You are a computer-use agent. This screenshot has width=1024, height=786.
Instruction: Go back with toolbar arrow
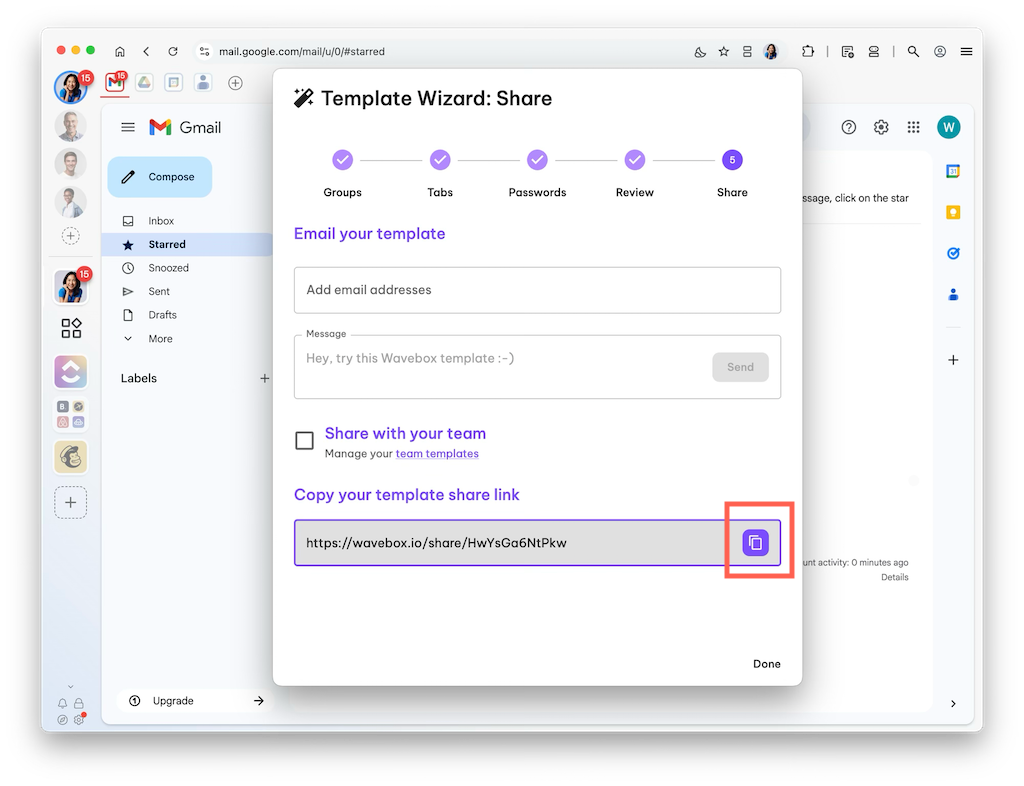146,52
